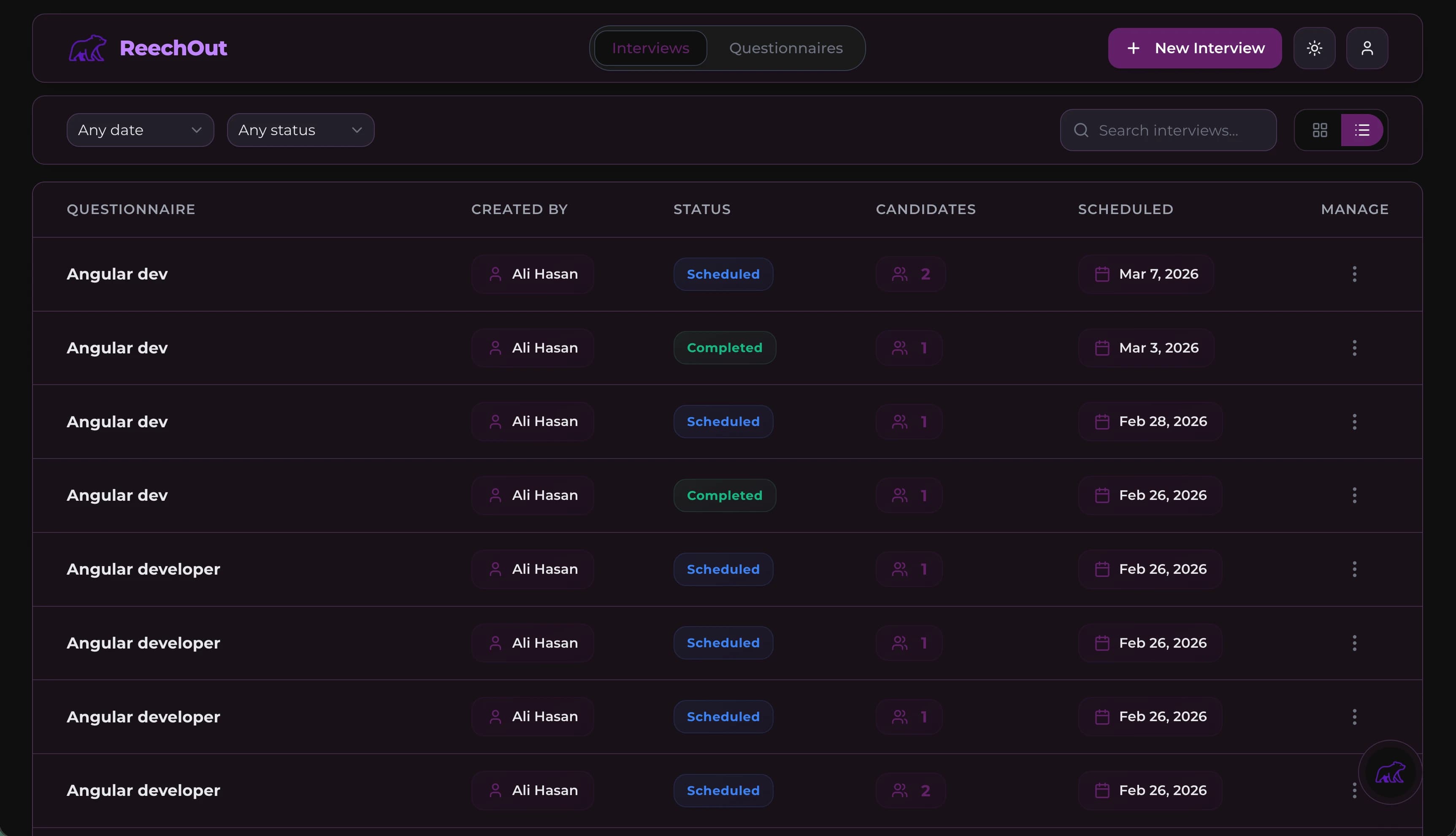Open the theme toggle sun icon

point(1314,48)
